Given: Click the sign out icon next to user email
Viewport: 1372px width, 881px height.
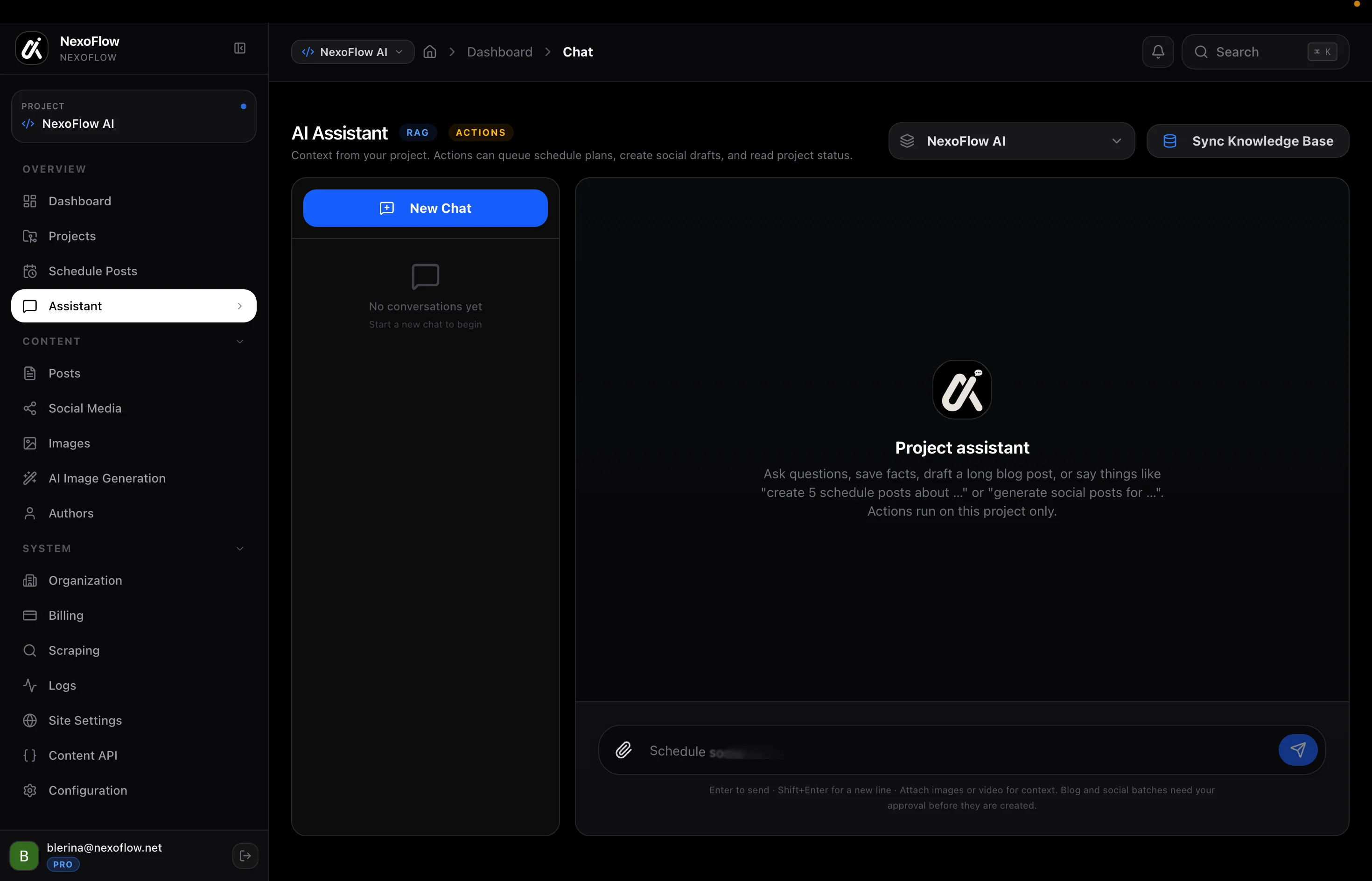Looking at the screenshot, I should click(245, 856).
